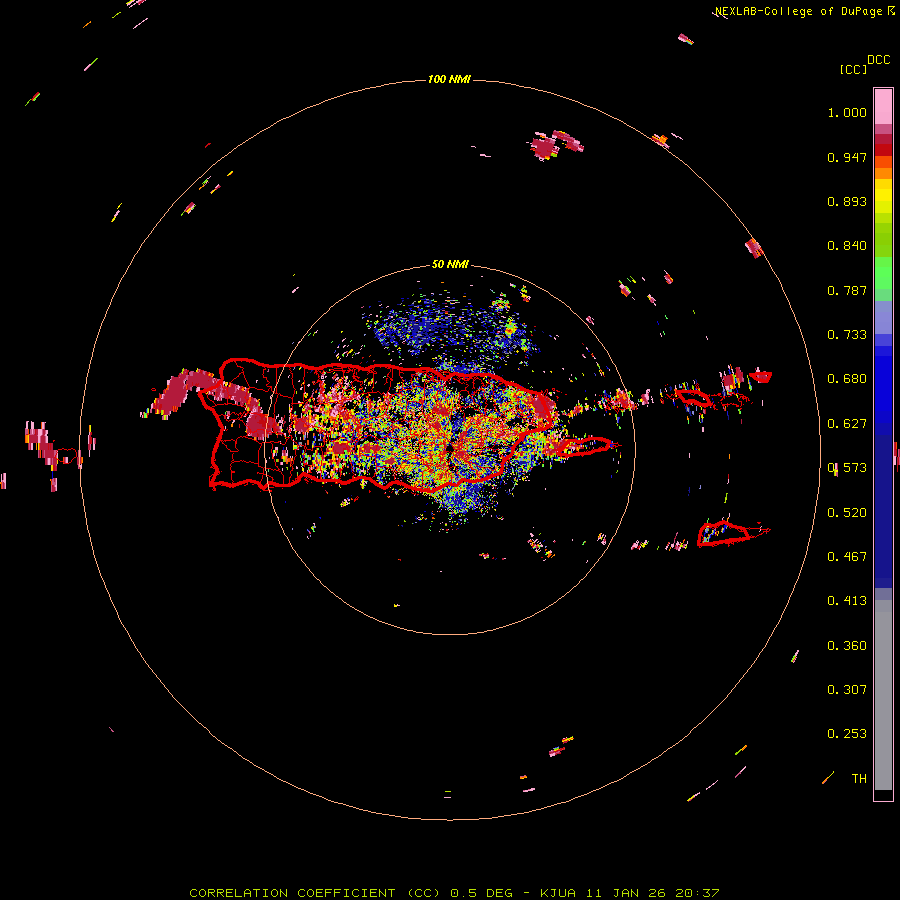The height and width of the screenshot is (900, 900).
Task: Click the 0.253 scale value
Action: [847, 734]
